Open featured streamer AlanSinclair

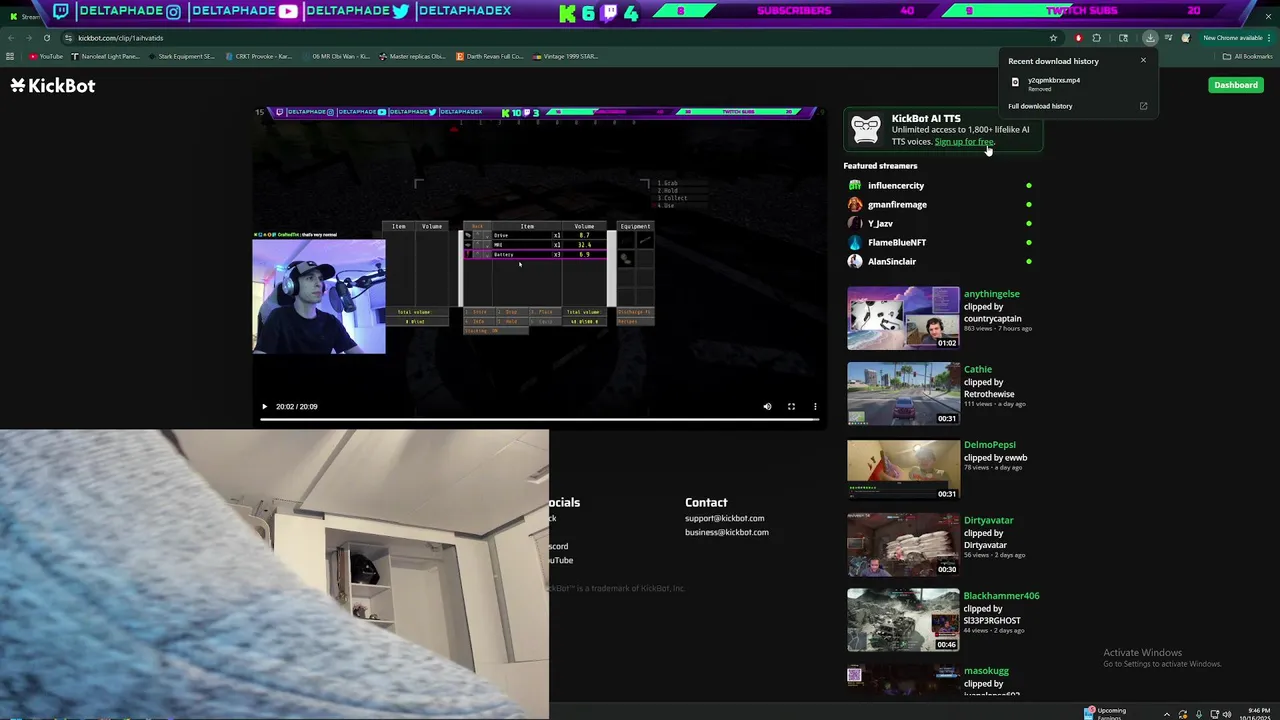(x=892, y=262)
